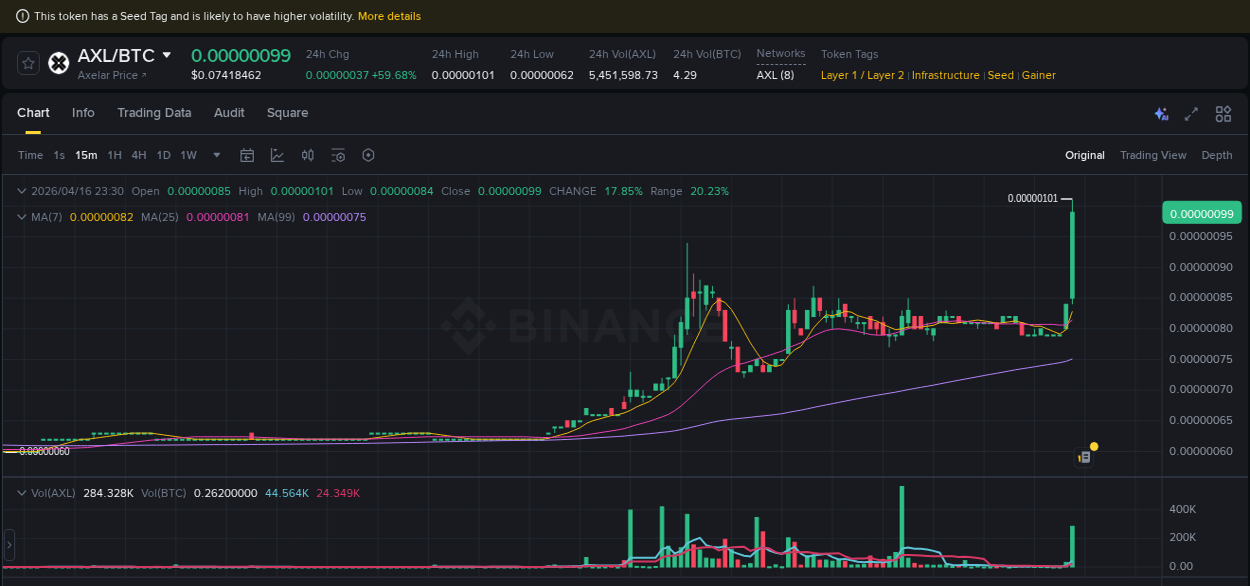This screenshot has width=1250, height=586.
Task: Click the 24h High value 0.00000101
Action: (x=463, y=75)
